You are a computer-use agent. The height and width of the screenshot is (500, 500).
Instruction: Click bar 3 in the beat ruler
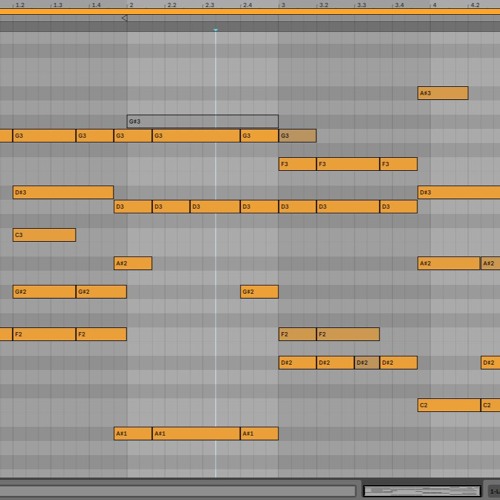click(283, 5)
